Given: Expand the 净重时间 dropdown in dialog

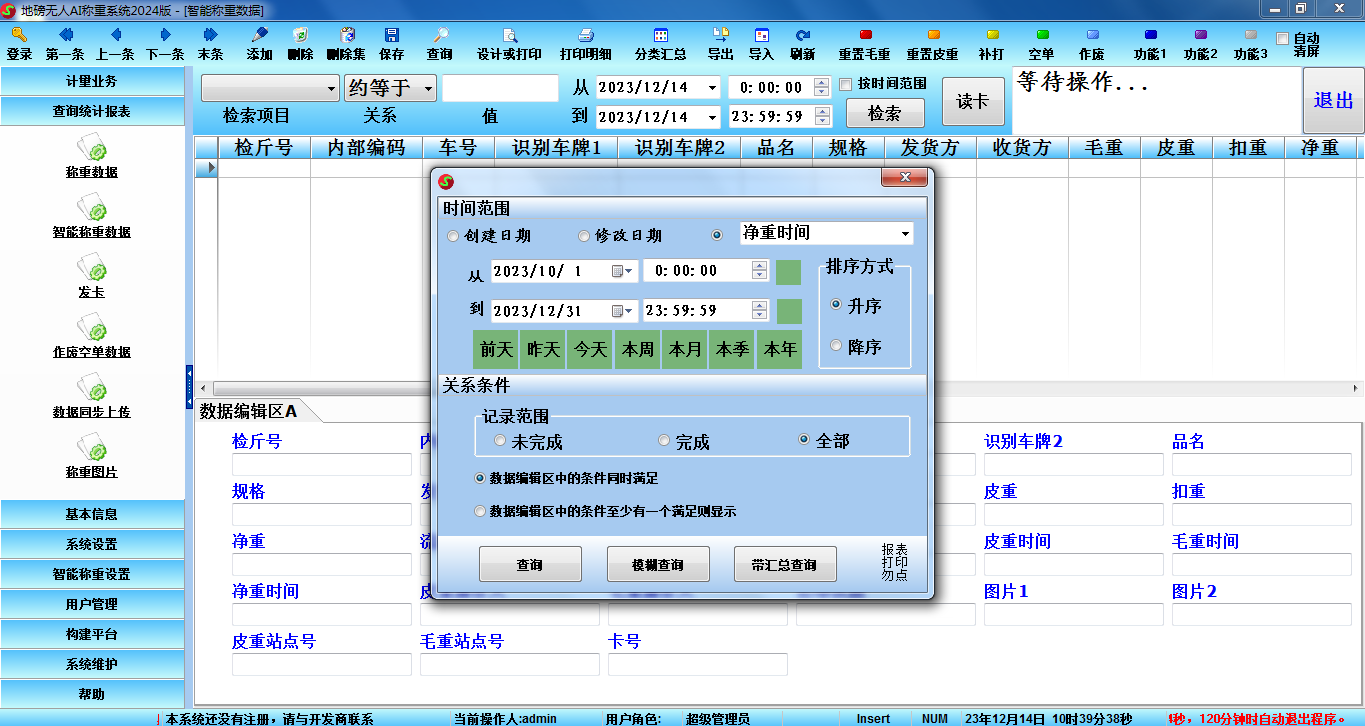Looking at the screenshot, I should click(905, 234).
